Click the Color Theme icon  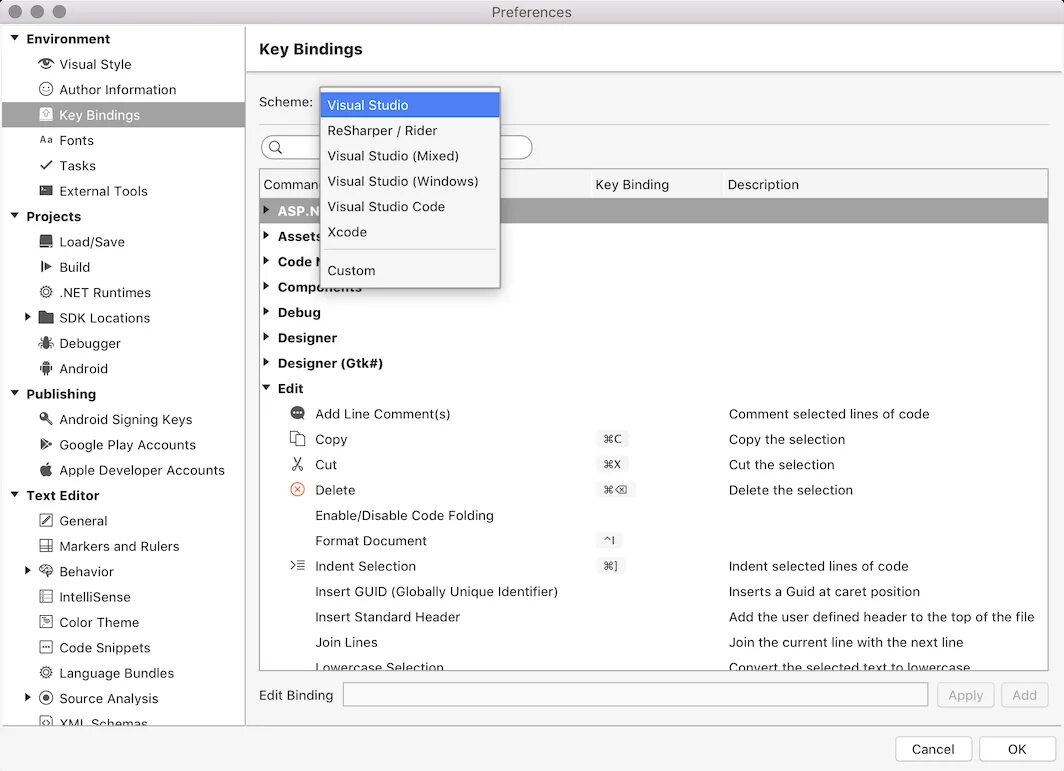[46, 622]
